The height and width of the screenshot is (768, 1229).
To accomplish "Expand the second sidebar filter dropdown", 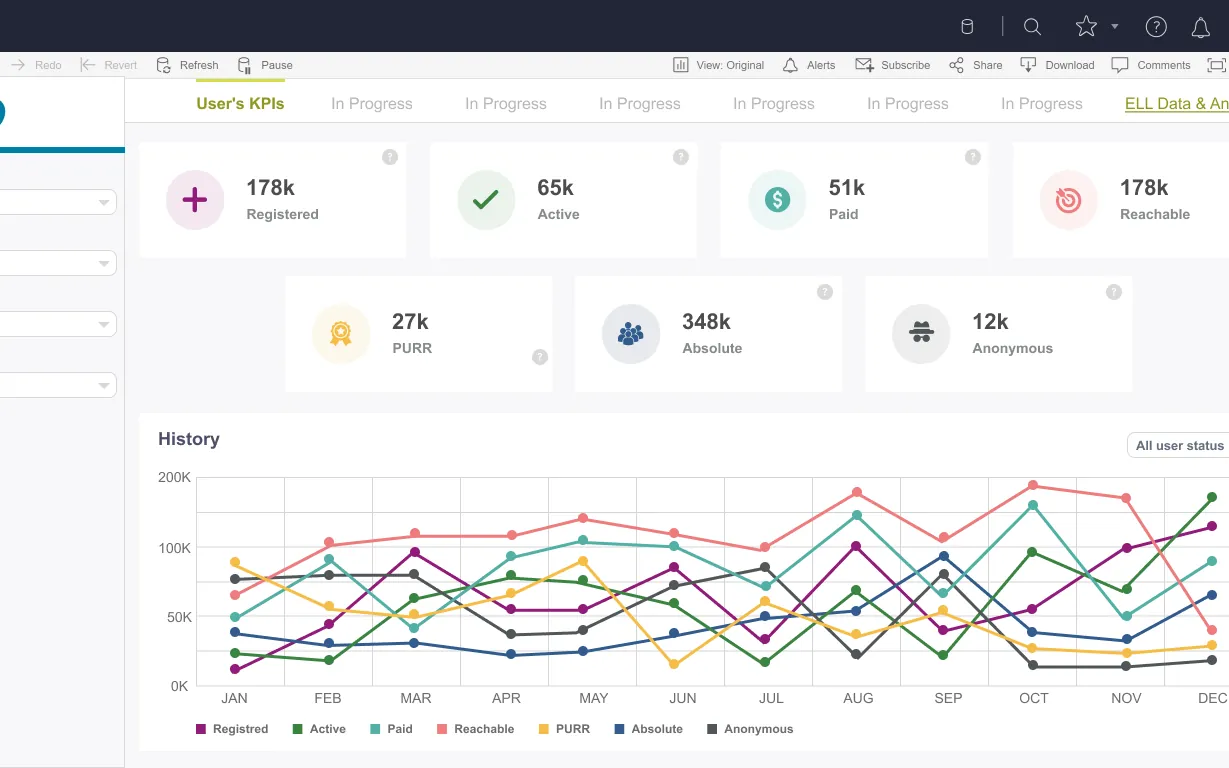I will tap(103, 264).
